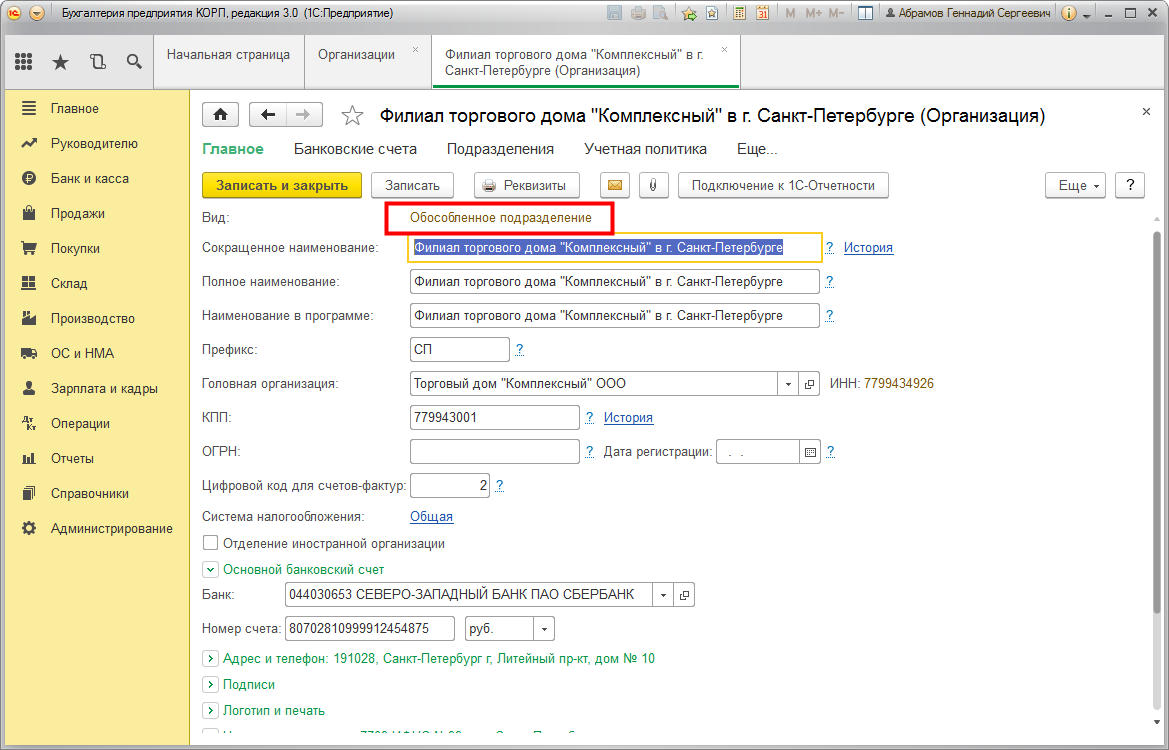The width and height of the screenshot is (1169, 750).
Task: Go to home page via house button
Action: [x=221, y=115]
